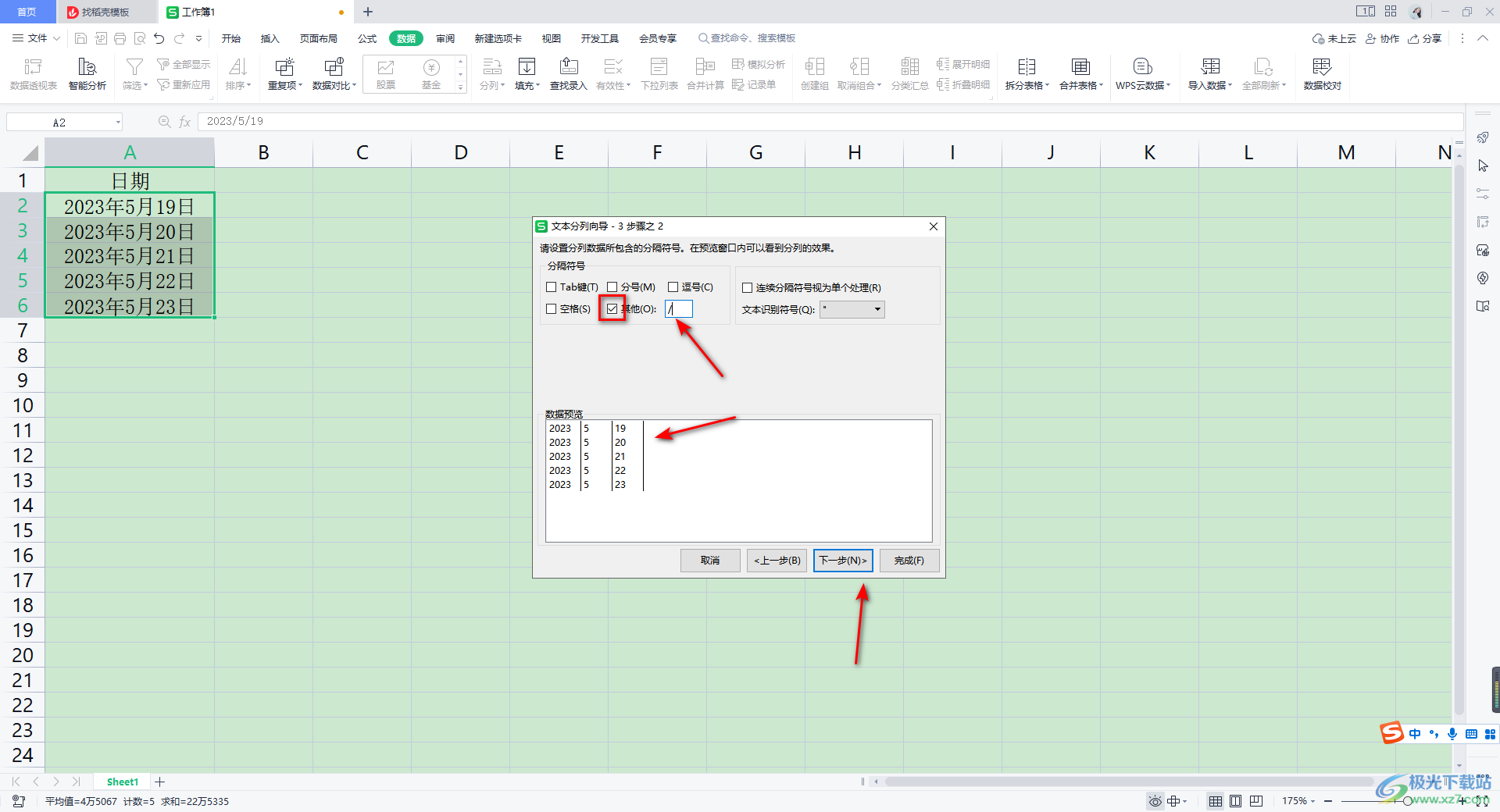Click the zoom out minus button
1500x812 pixels.
coord(1328,801)
